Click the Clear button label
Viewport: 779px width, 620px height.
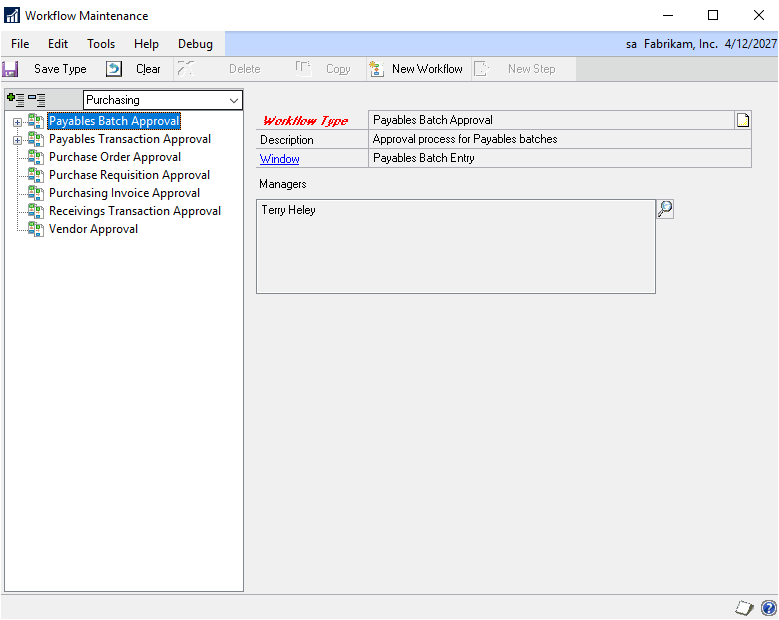coord(148,69)
